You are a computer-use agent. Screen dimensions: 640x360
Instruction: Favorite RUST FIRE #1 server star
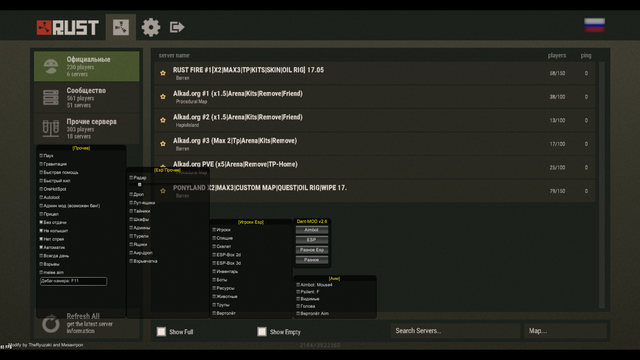click(x=163, y=73)
